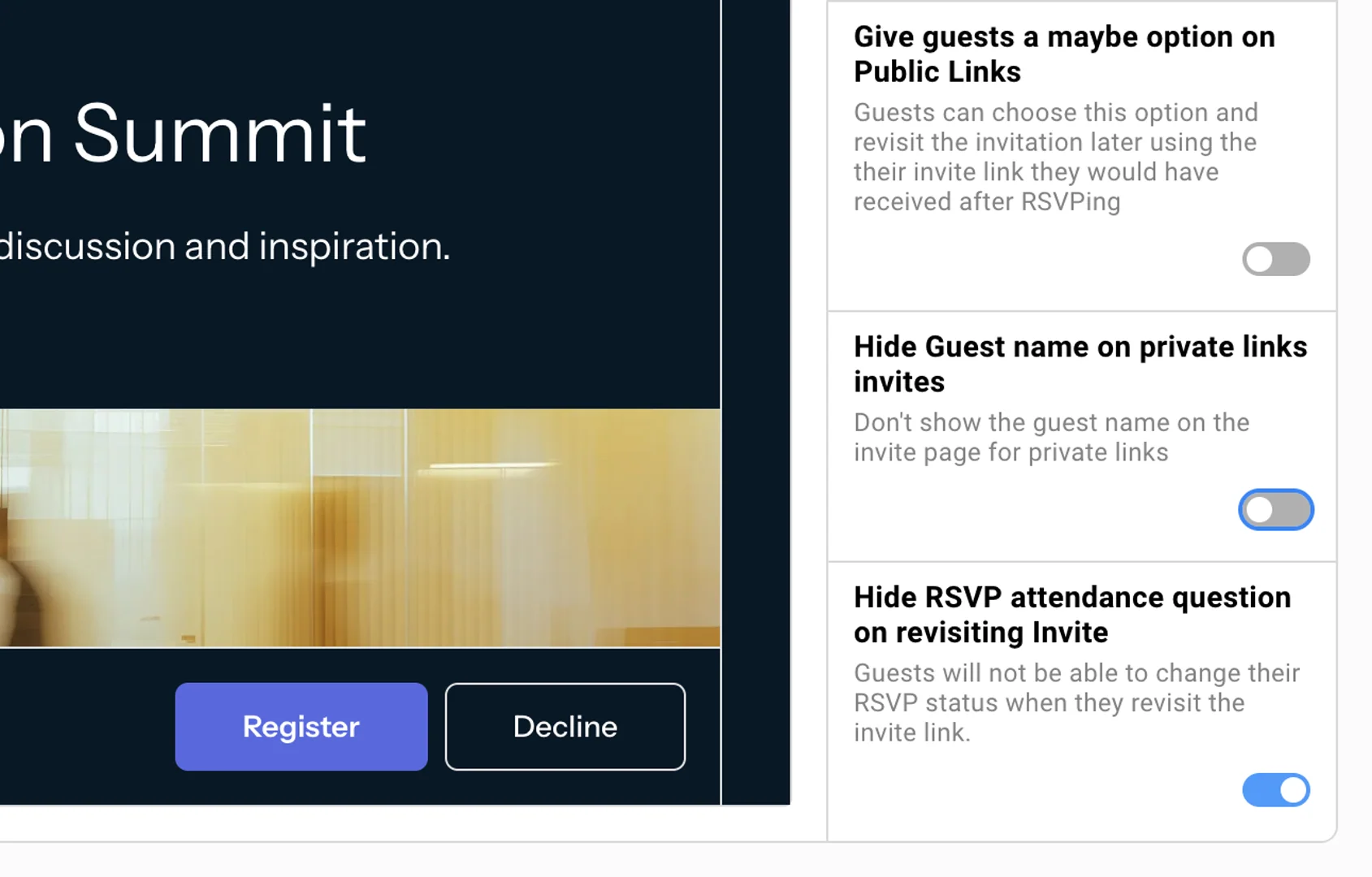Click light gray page background below panel
This screenshot has height=877, width=1372.
pyautogui.click(x=650, y=861)
